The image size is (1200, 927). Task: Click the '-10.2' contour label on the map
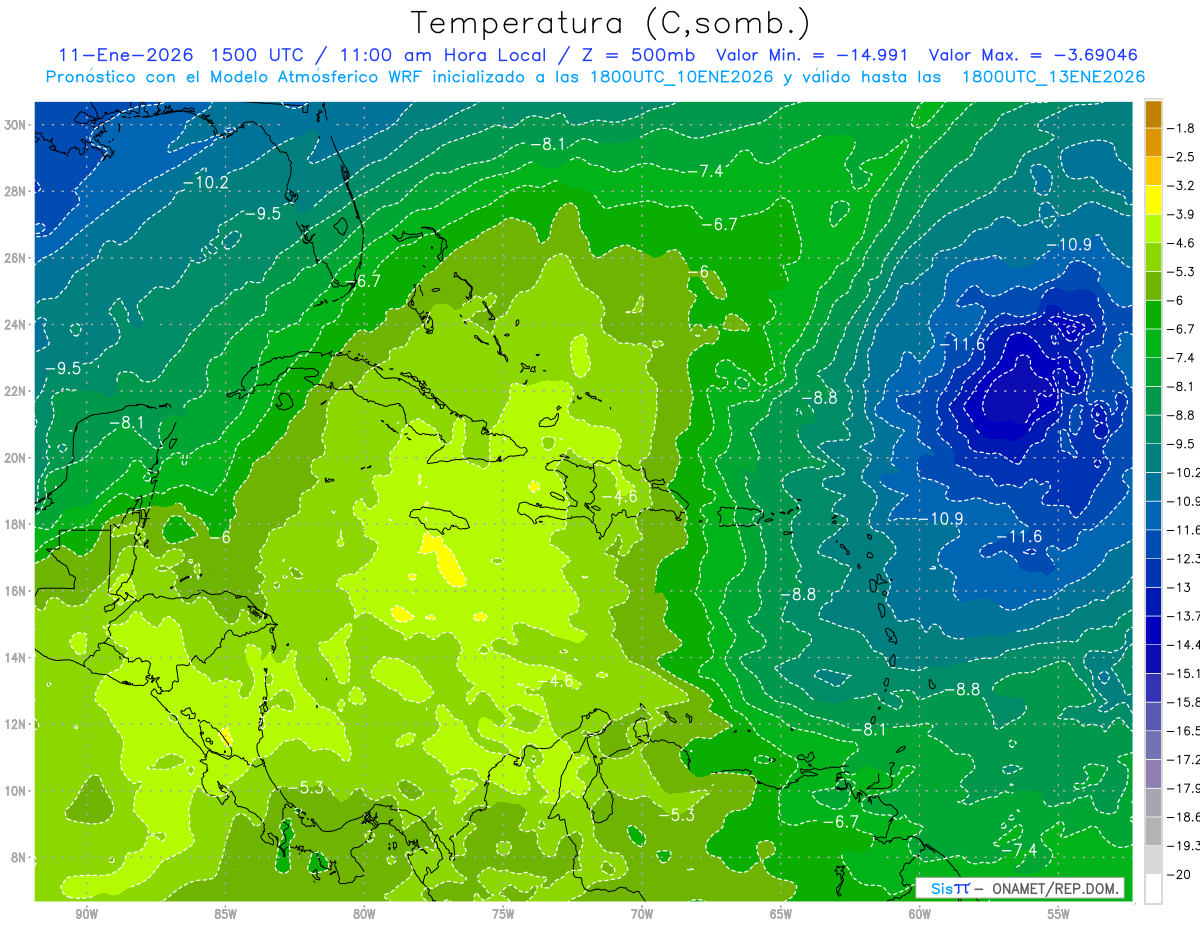tap(206, 182)
